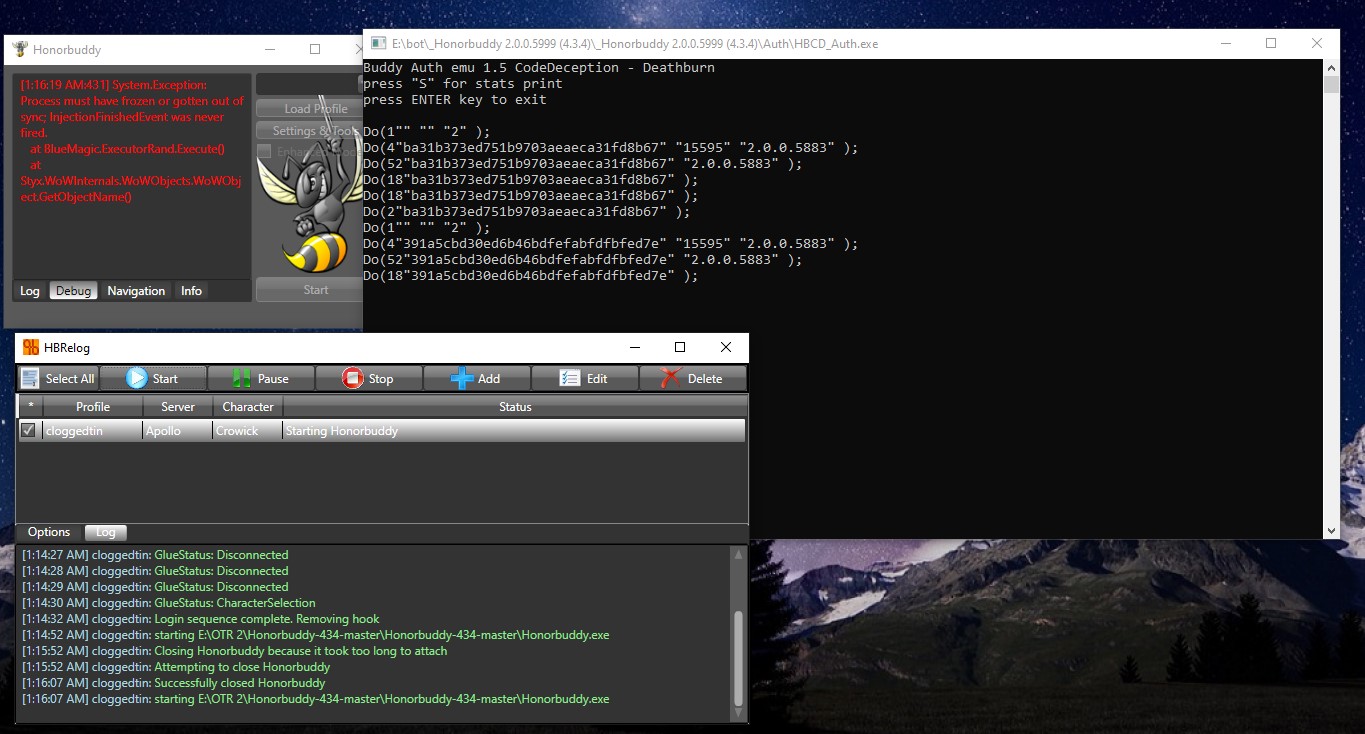This screenshot has width=1365, height=734.
Task: Click the console vertical scrollbar up arrow
Action: (x=1331, y=68)
